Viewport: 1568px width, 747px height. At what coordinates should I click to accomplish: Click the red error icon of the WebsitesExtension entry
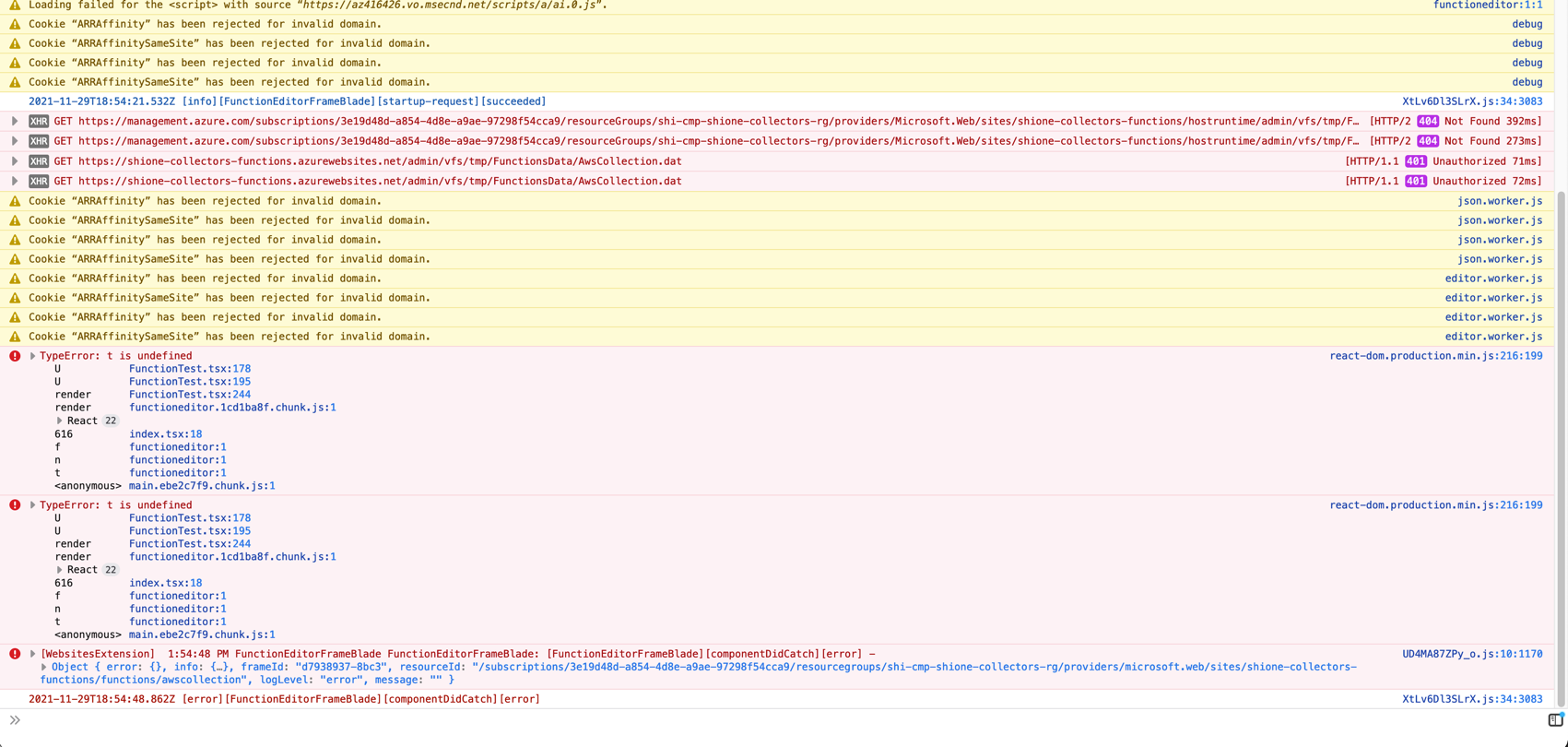[x=15, y=654]
